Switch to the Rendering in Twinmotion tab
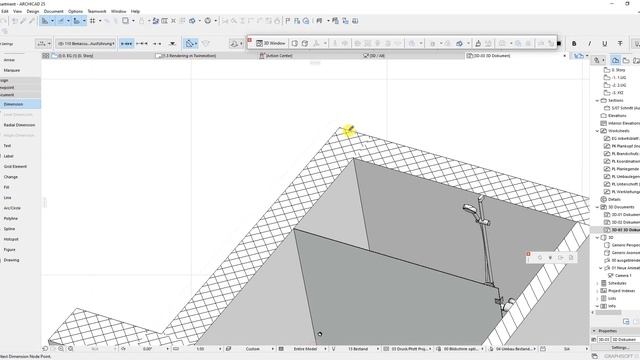Screen dimensions: 640x360 tap(206, 56)
